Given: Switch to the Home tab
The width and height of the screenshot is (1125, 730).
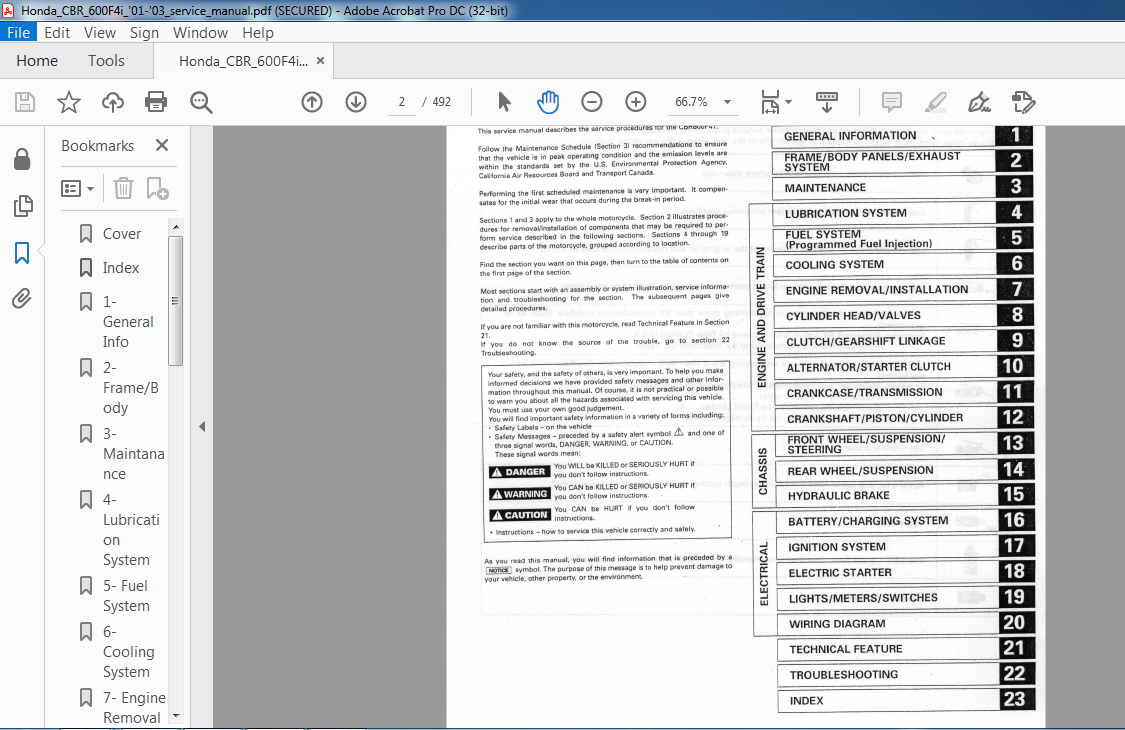Looking at the screenshot, I should [x=37, y=61].
